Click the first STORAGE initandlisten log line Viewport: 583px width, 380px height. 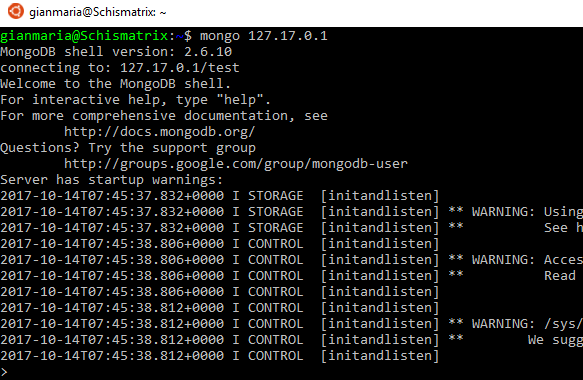point(220,196)
